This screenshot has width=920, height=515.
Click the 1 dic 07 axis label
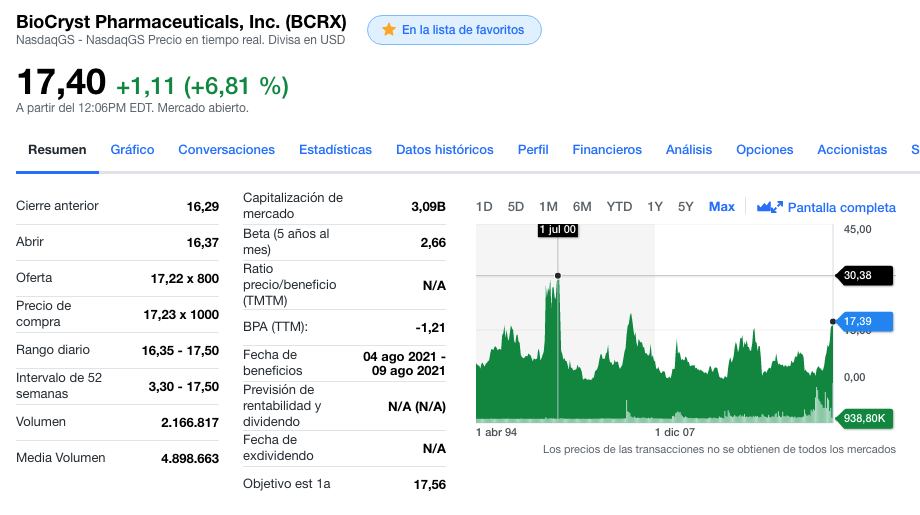[x=675, y=432]
